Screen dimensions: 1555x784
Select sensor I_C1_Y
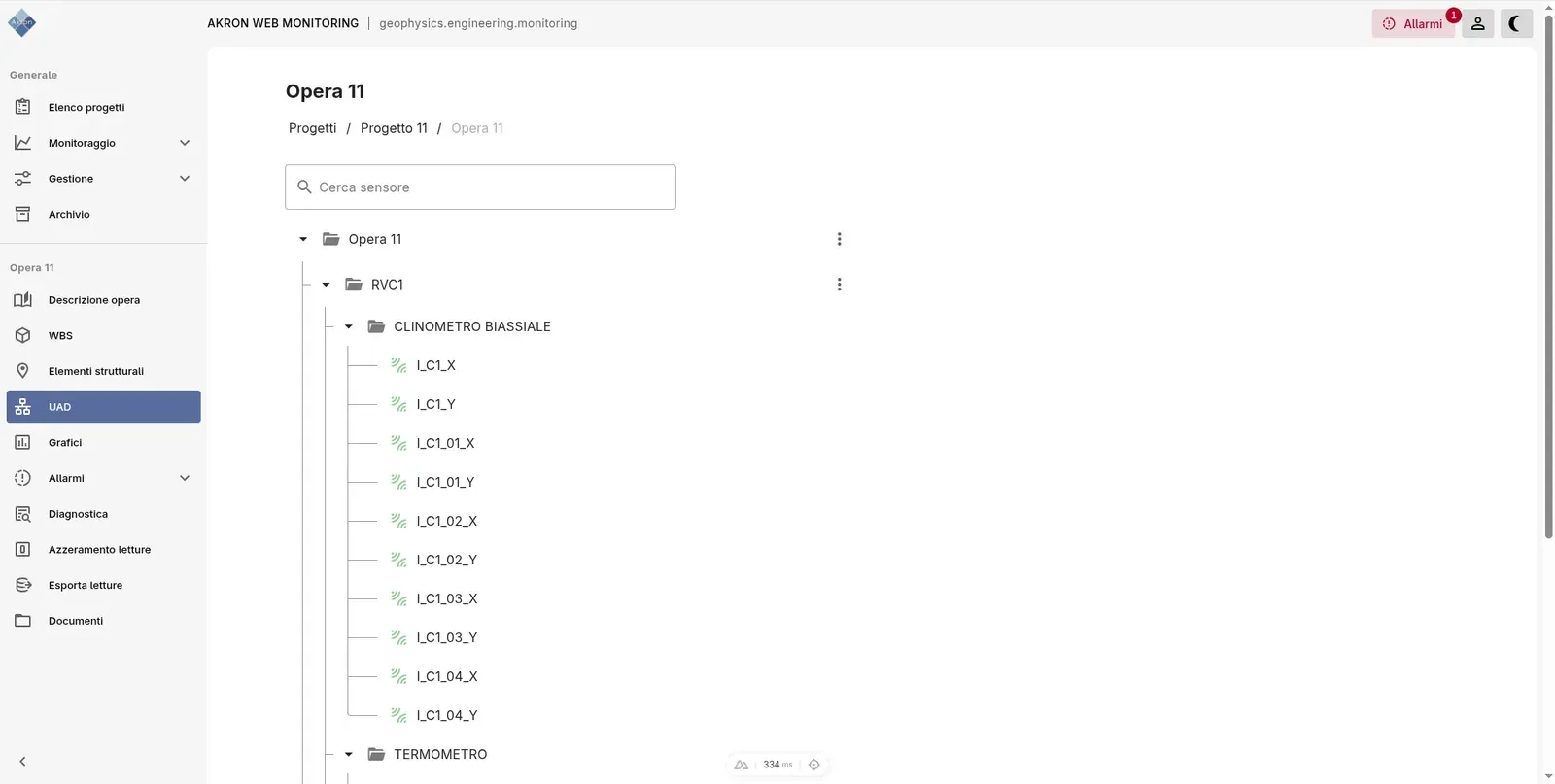point(435,404)
